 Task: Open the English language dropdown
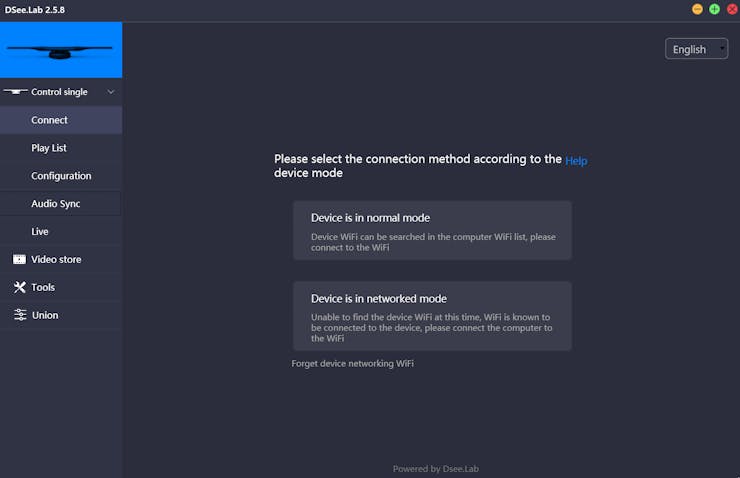696,49
